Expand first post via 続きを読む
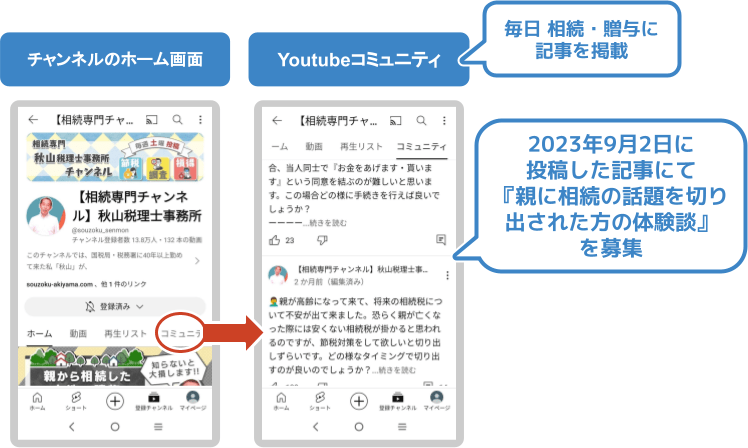 pyautogui.click(x=328, y=223)
